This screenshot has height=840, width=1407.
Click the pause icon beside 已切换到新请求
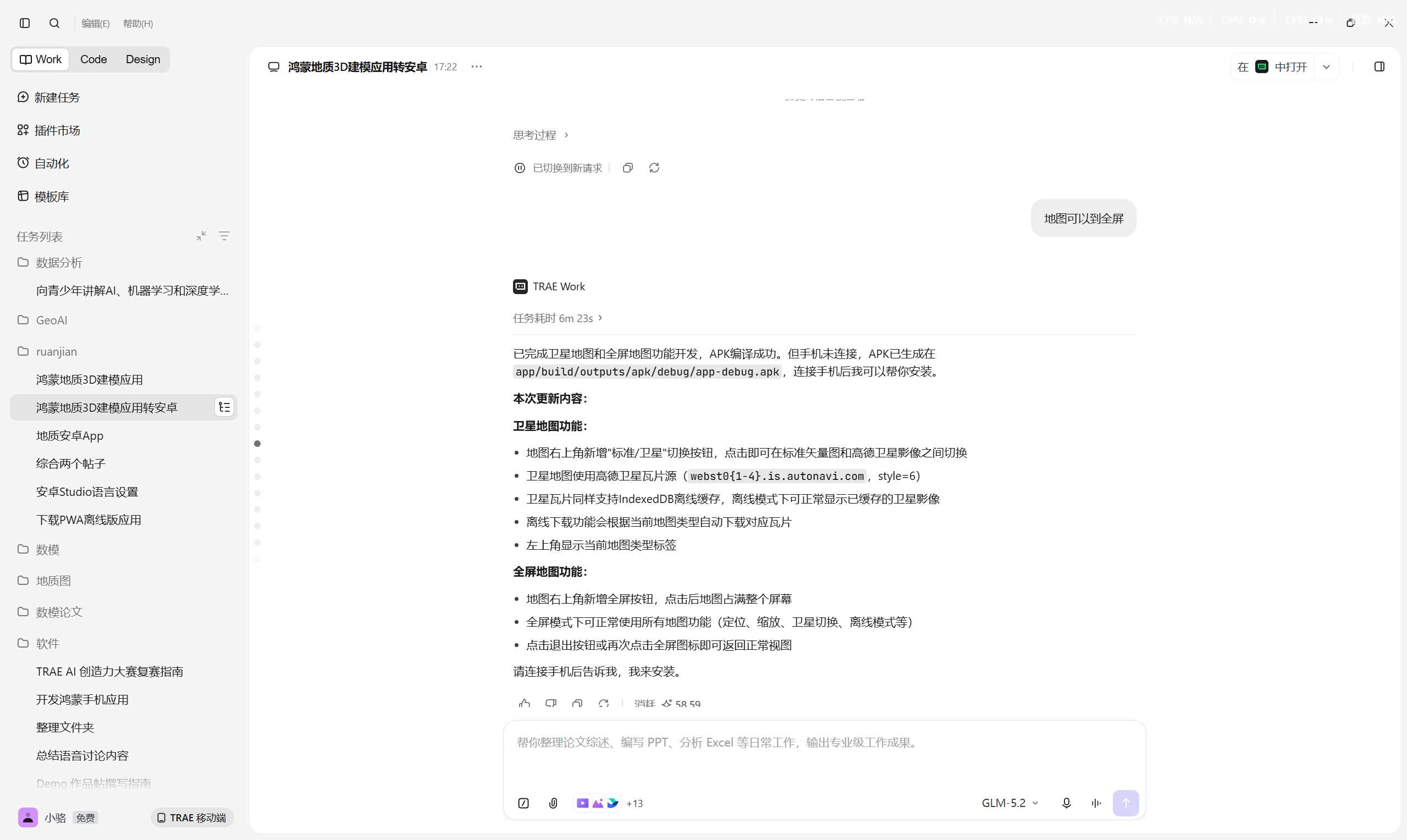[x=520, y=168]
